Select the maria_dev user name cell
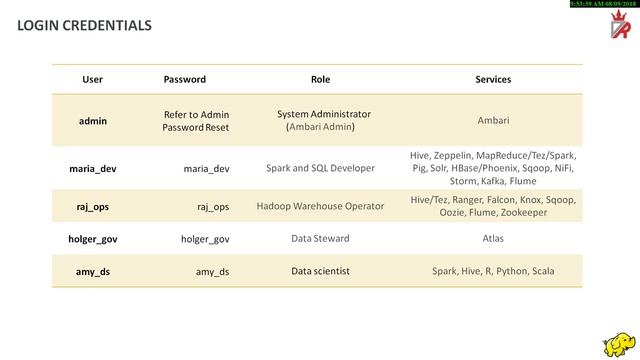 point(93,169)
